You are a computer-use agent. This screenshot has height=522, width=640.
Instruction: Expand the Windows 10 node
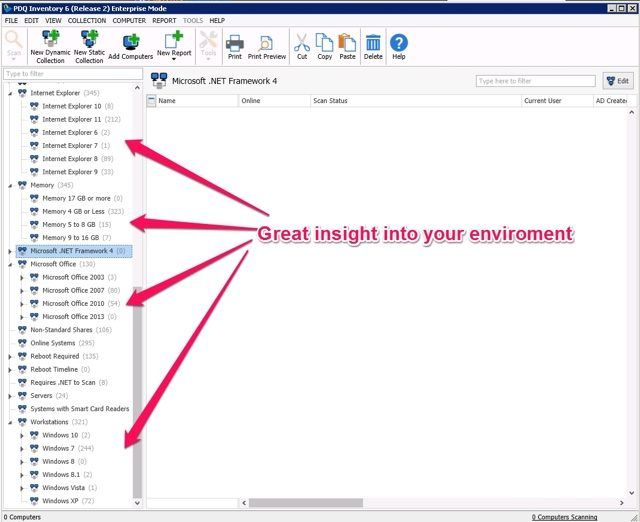22,435
